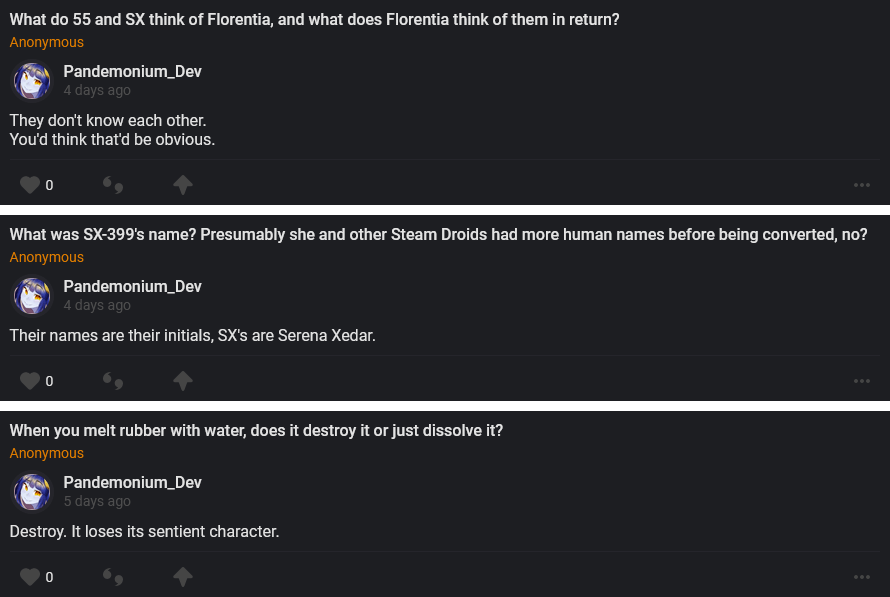The height and width of the screenshot is (597, 890).
Task: Open Pandemonium_Dev avatar on the SX-399 answer
Action: (32, 296)
